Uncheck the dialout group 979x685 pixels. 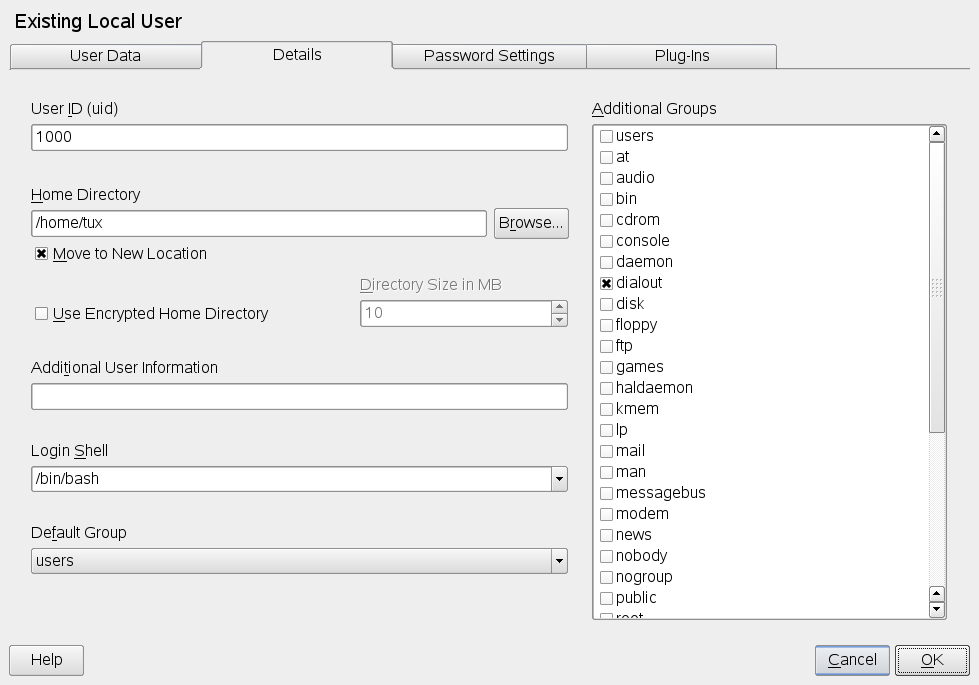tap(606, 283)
